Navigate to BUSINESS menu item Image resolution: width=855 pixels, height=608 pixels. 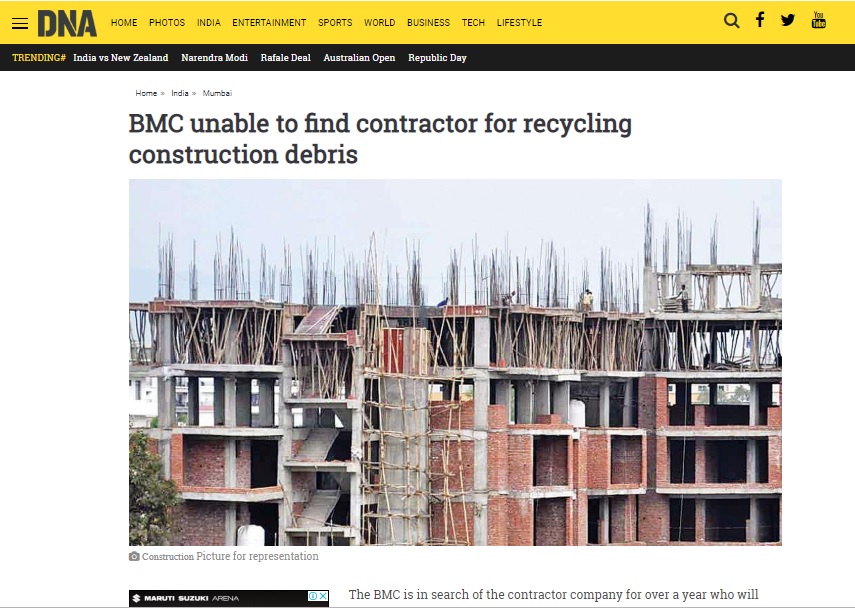pos(428,23)
